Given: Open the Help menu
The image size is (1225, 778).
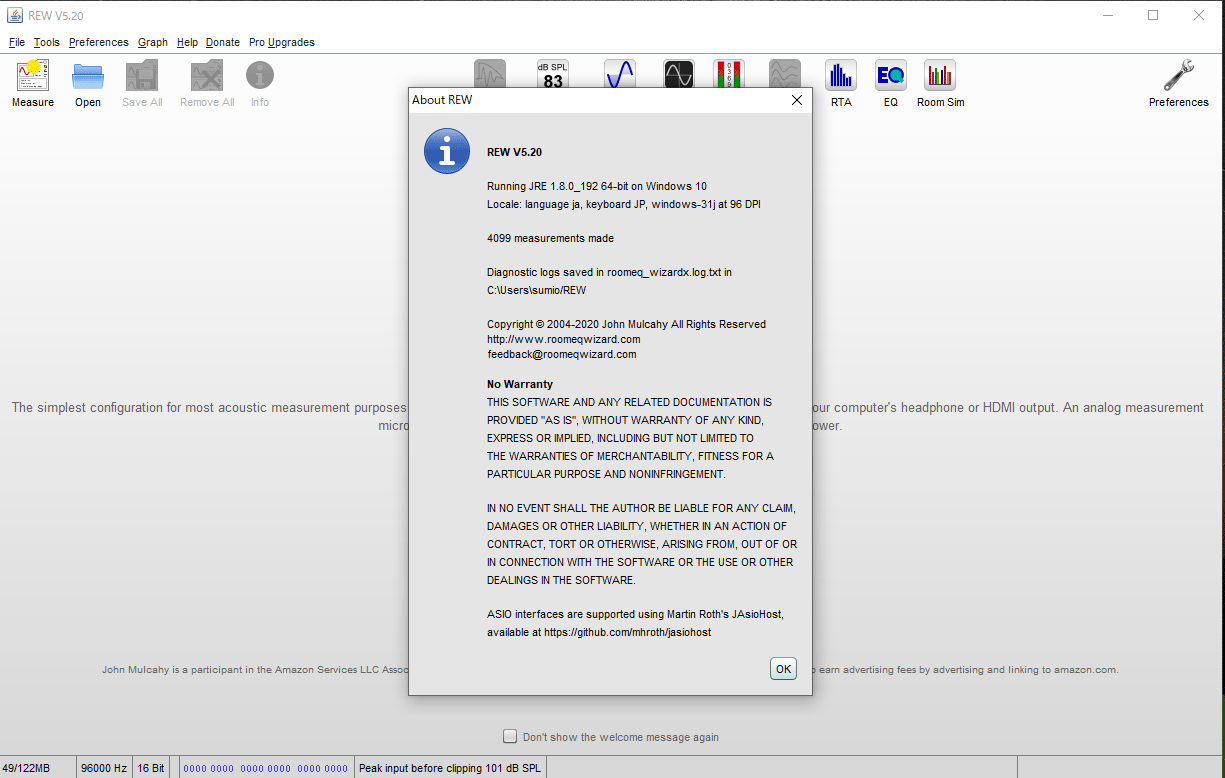Looking at the screenshot, I should pyautogui.click(x=188, y=42).
